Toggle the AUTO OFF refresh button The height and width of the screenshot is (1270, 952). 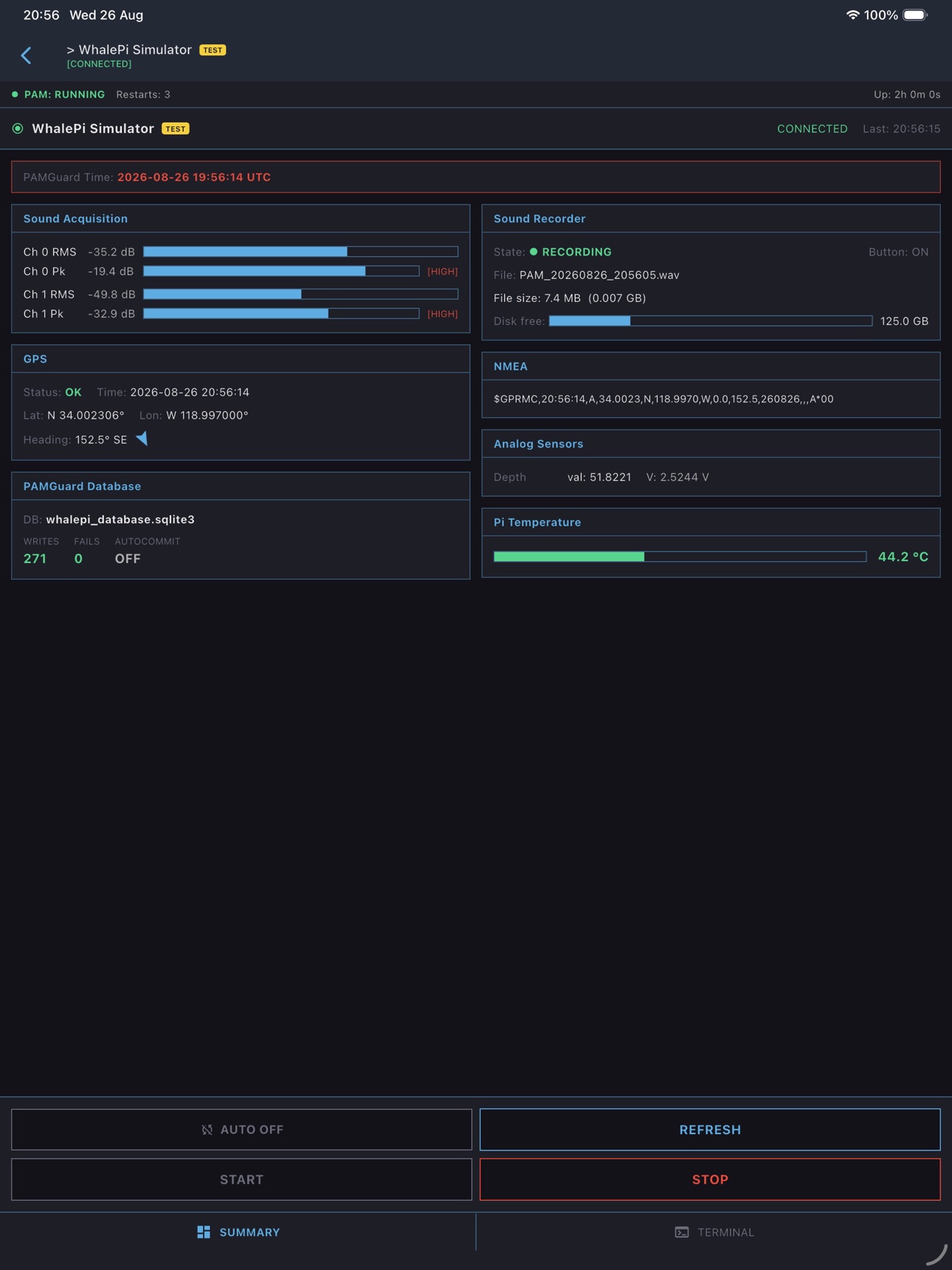point(241,1129)
